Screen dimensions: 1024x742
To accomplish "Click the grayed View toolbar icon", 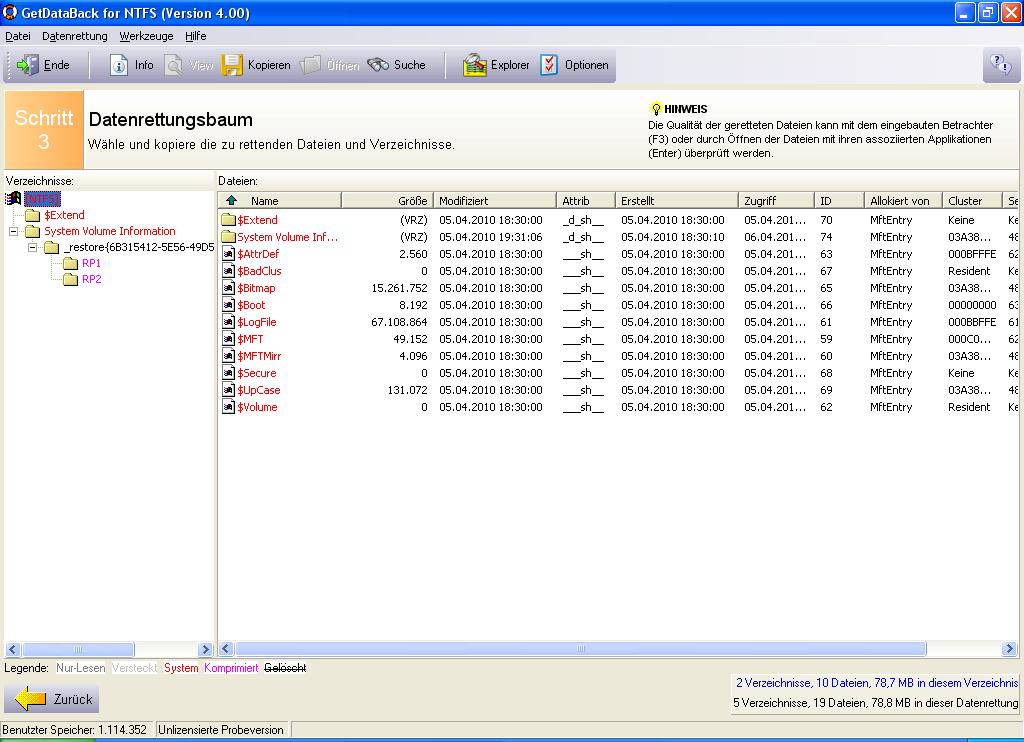I will pos(174,65).
